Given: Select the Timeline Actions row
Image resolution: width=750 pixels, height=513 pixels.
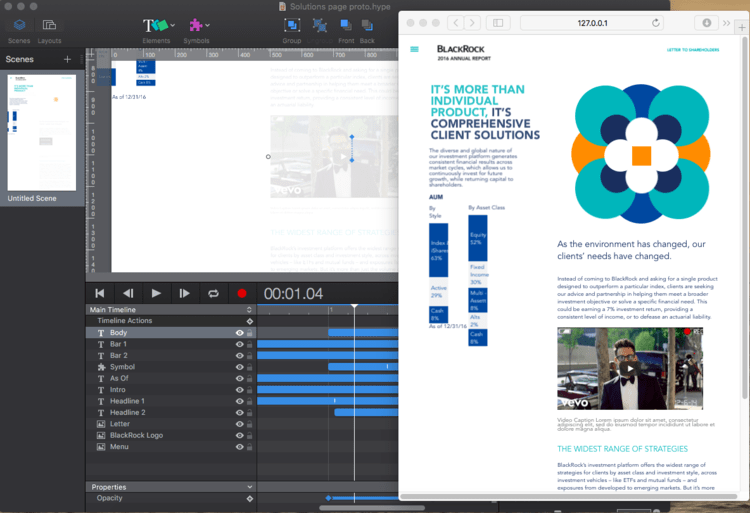Looking at the screenshot, I should (171, 321).
